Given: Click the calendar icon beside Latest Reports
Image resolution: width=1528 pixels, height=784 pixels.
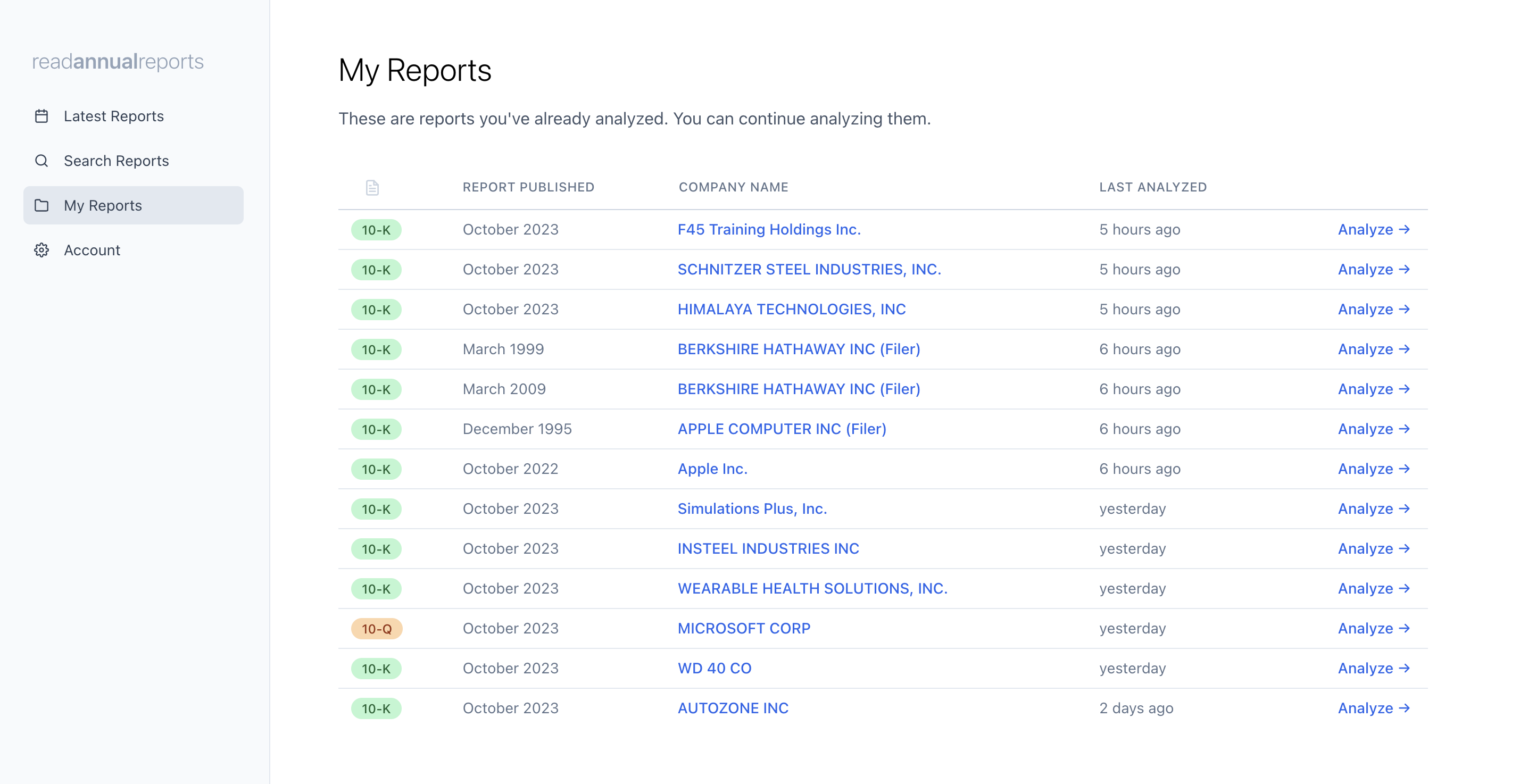Looking at the screenshot, I should 41,116.
